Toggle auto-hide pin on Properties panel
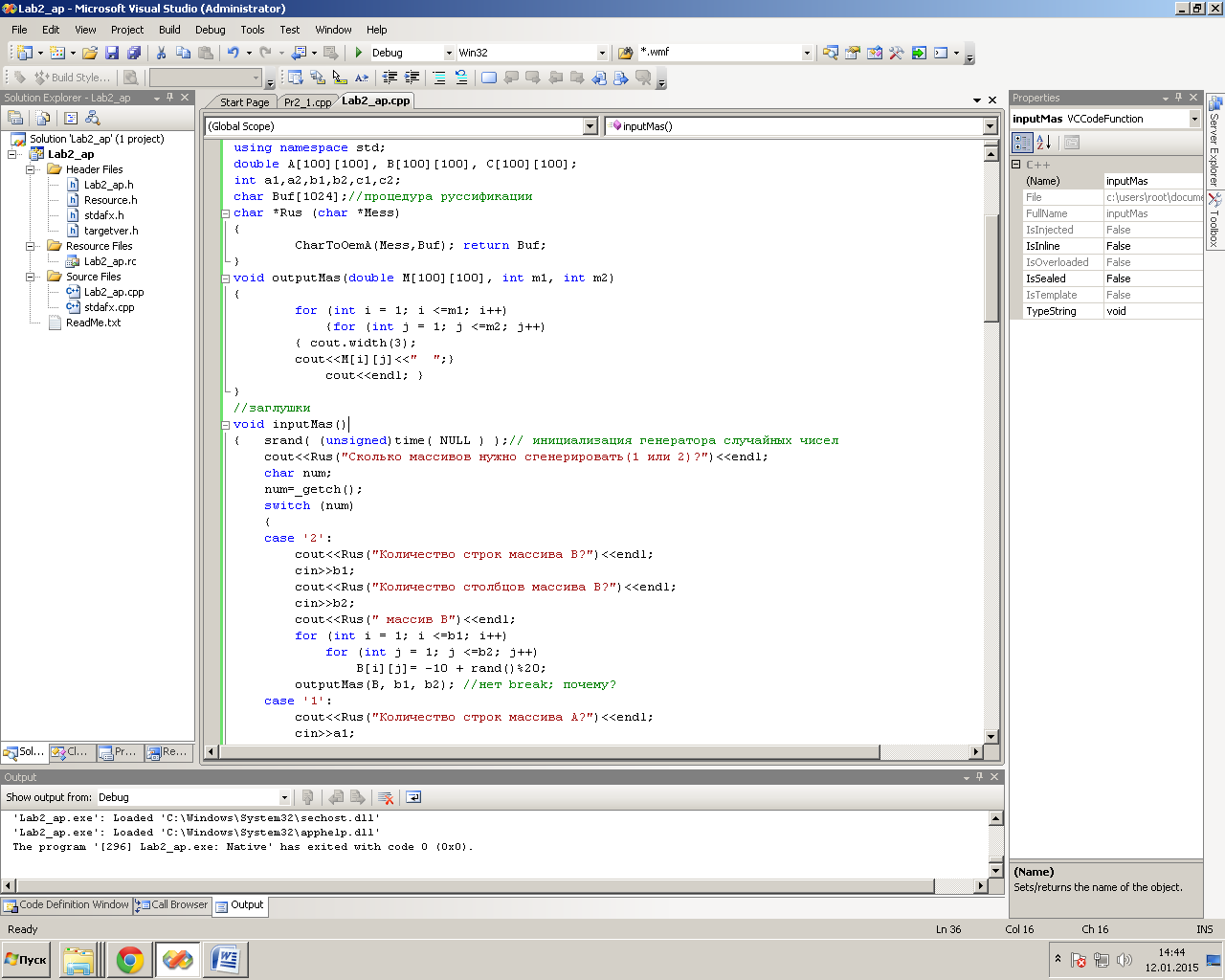The width and height of the screenshot is (1225, 980). click(1179, 98)
